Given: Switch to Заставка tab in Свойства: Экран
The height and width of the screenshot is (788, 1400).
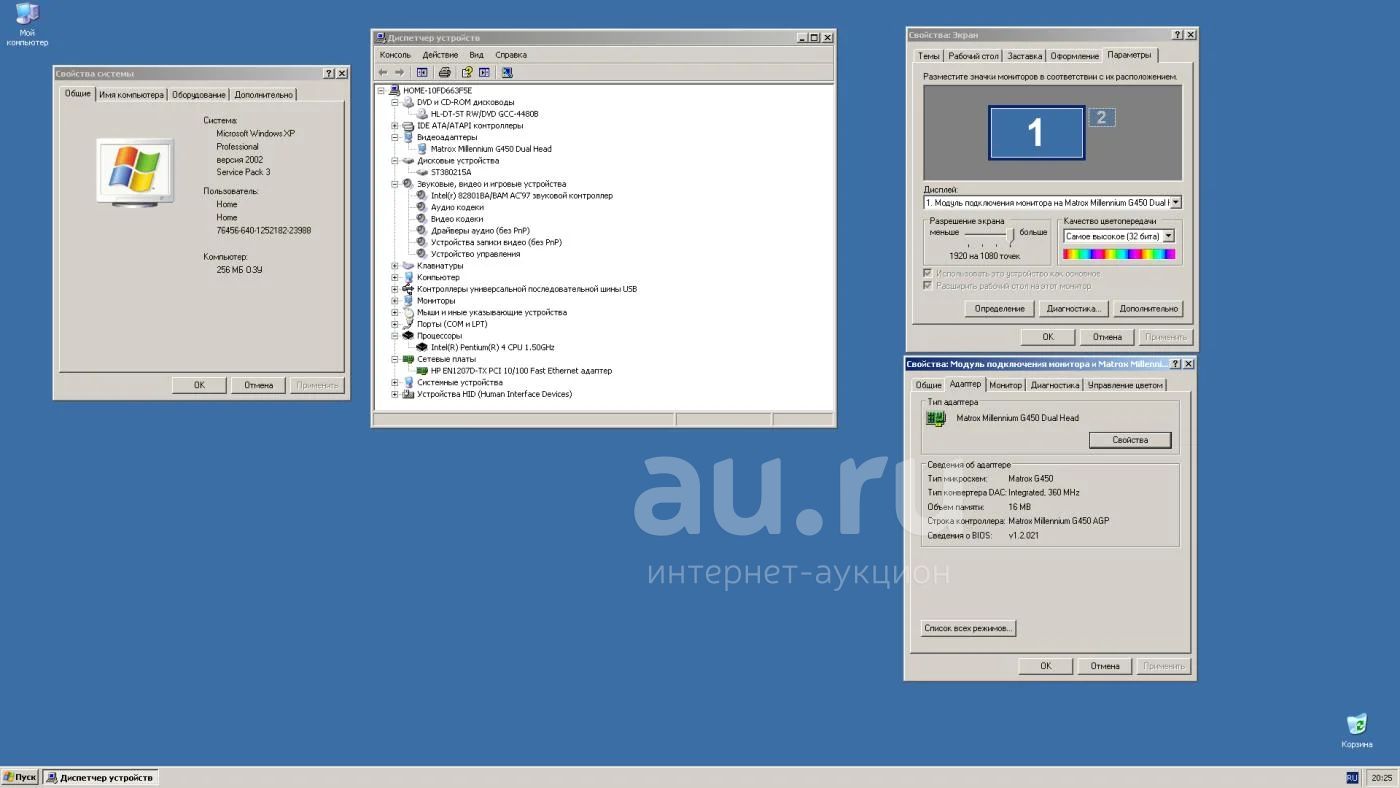Looking at the screenshot, I should point(1025,56).
